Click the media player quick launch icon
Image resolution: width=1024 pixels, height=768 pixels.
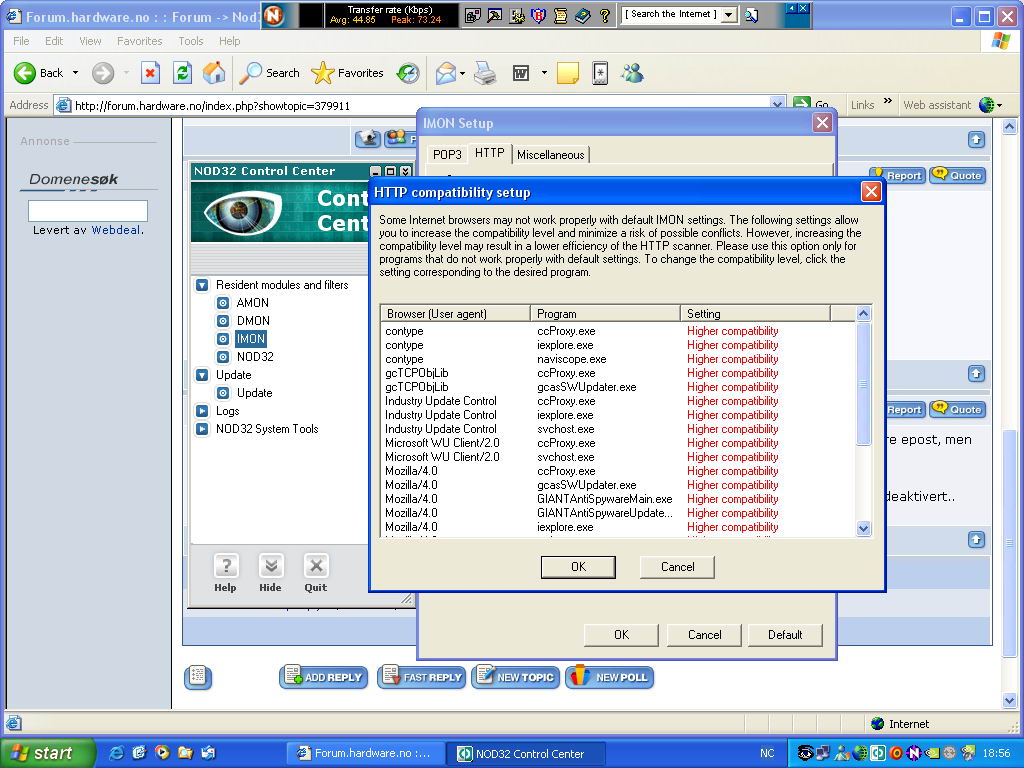162,752
